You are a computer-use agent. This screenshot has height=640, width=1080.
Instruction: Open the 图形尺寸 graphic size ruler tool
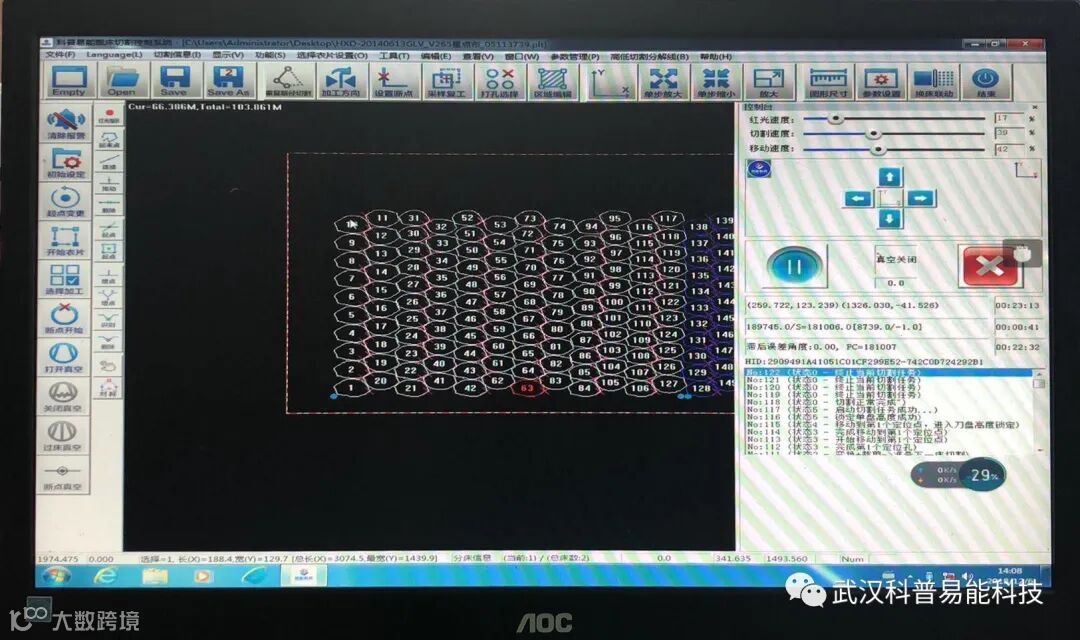[828, 81]
